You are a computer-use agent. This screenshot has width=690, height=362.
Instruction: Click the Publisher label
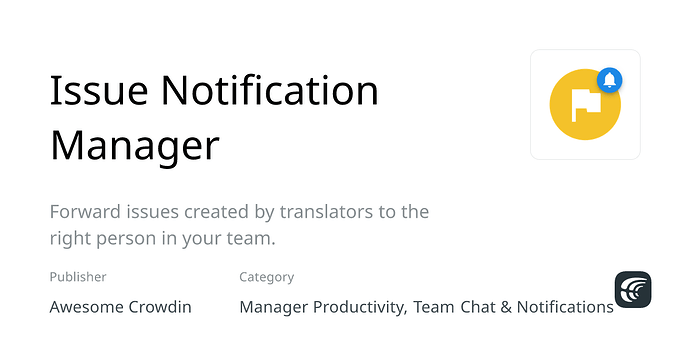coord(78,277)
